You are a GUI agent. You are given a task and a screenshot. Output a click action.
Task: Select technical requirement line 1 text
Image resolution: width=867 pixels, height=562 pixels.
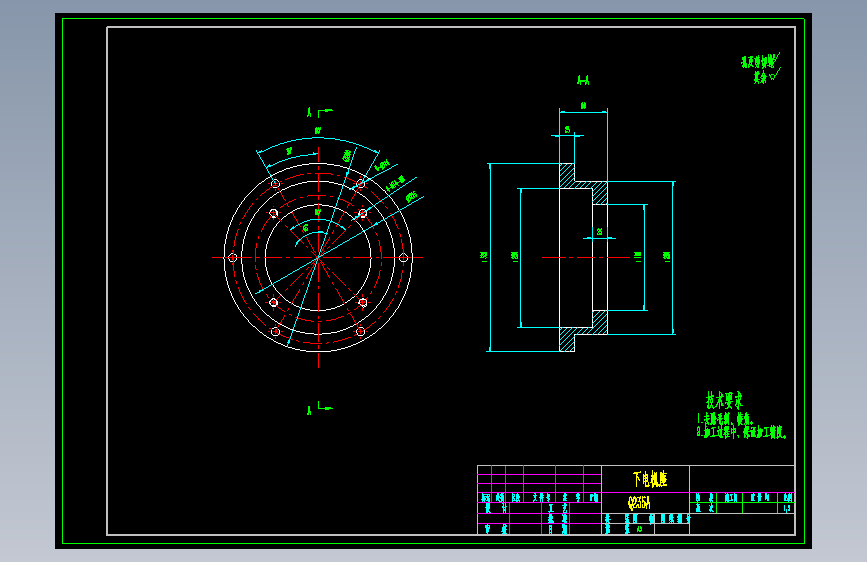pos(725,420)
